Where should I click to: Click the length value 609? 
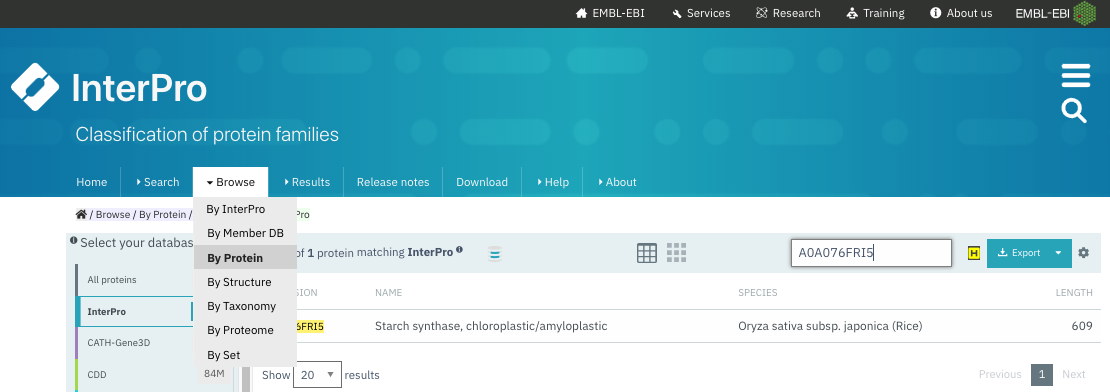1082,326
